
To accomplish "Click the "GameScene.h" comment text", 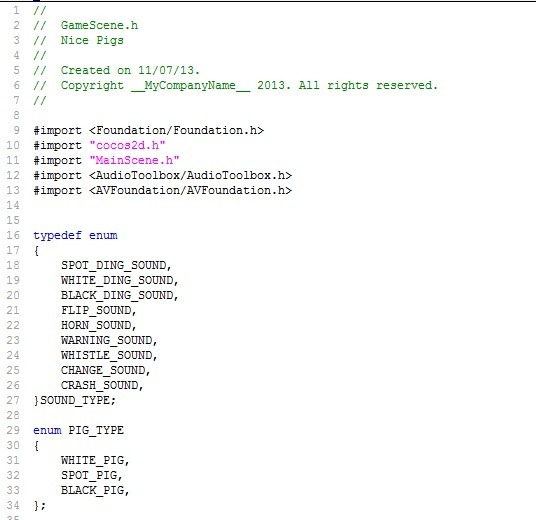I will point(99,26).
